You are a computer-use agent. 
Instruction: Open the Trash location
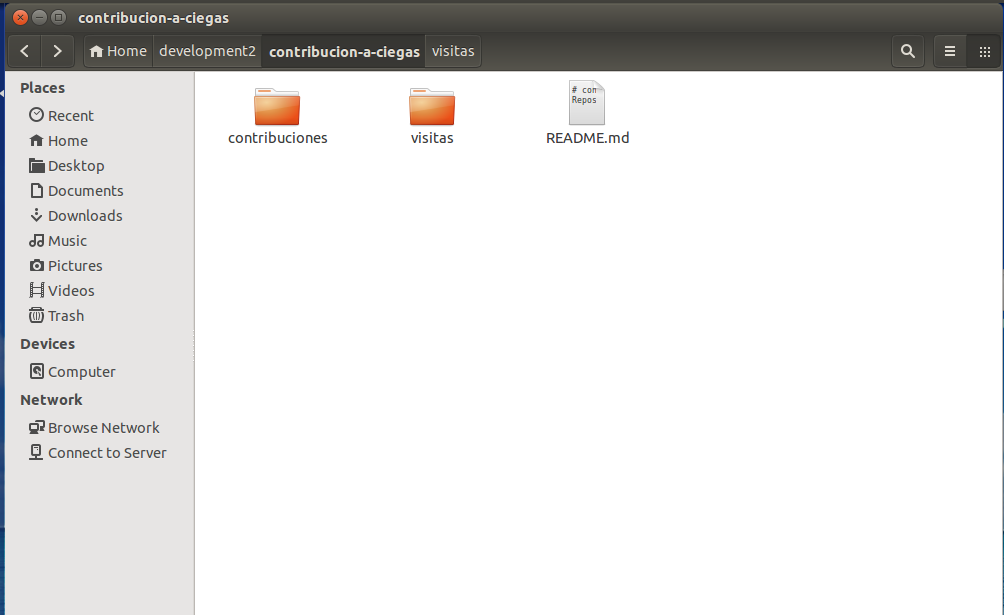65,316
